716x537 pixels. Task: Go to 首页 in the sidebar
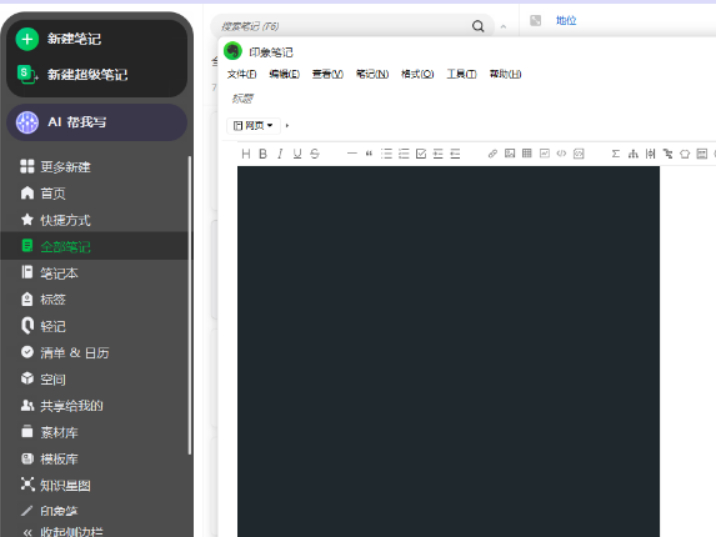[x=43, y=193]
